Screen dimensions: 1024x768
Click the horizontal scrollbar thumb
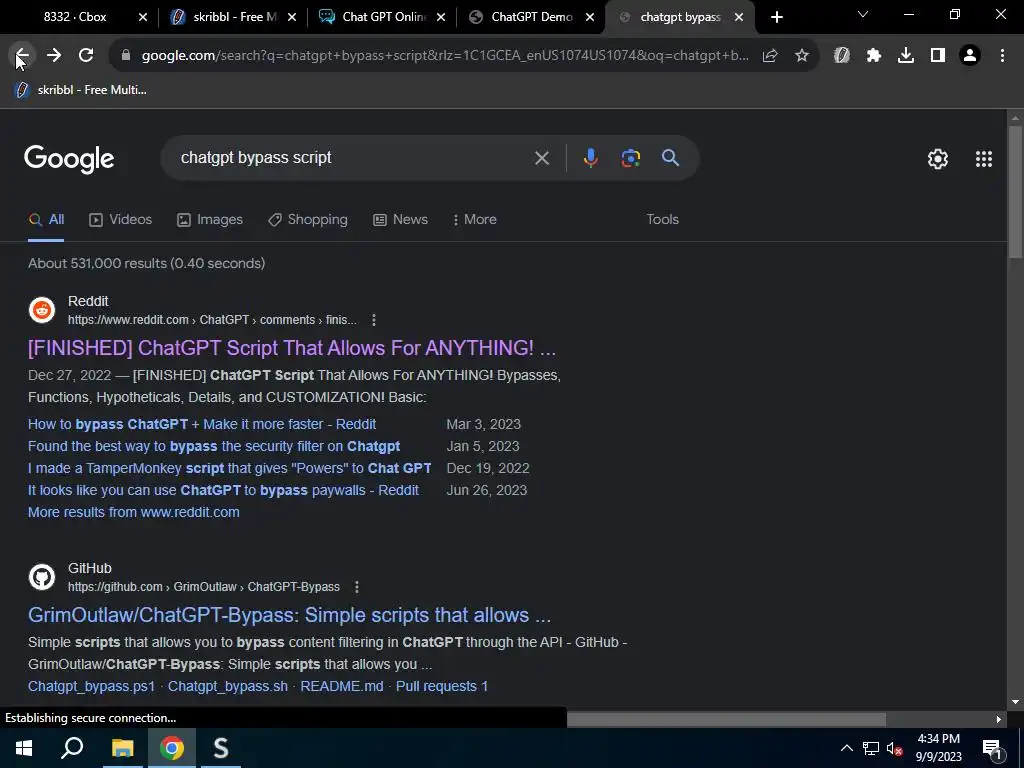(726, 719)
